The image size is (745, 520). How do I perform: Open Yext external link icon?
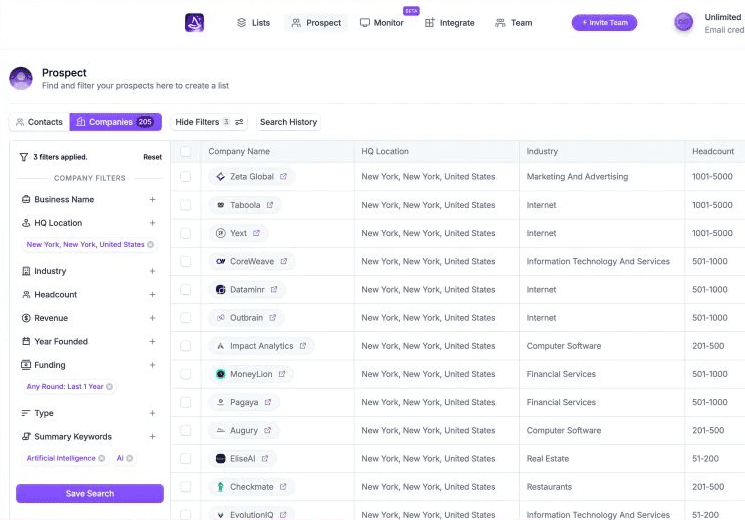[257, 233]
